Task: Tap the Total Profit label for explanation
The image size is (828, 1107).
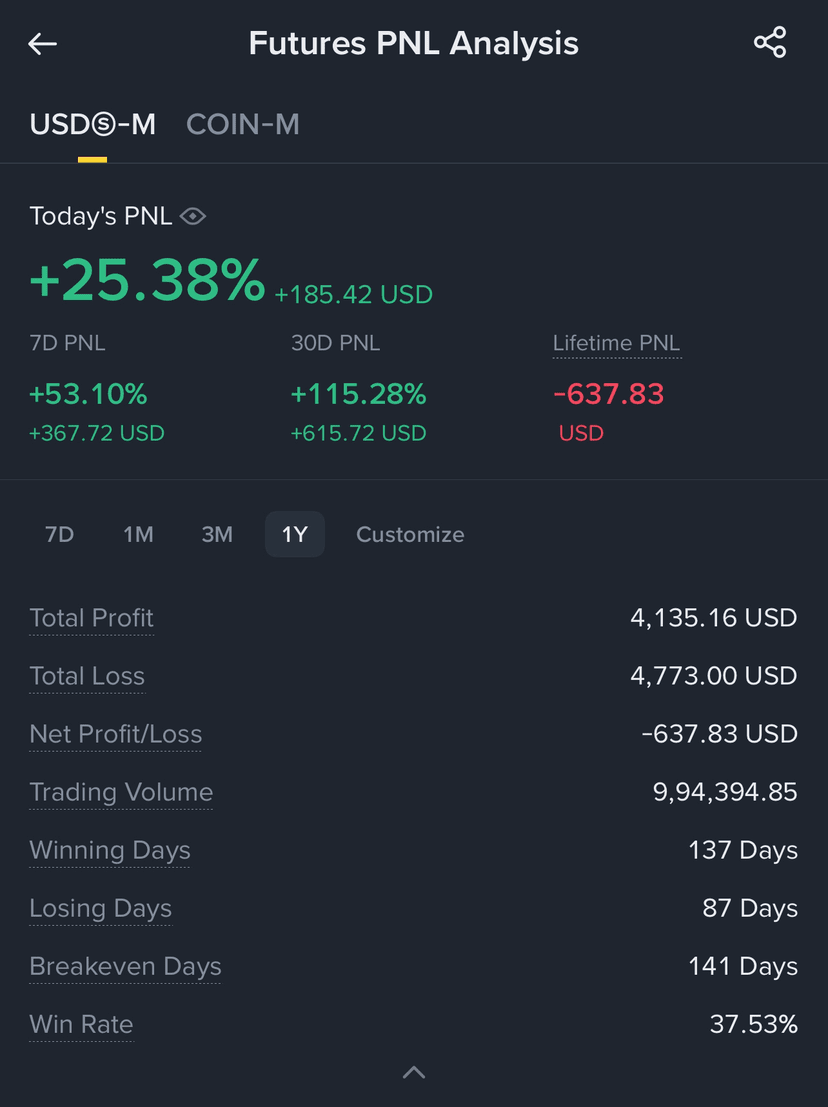Action: 92,618
